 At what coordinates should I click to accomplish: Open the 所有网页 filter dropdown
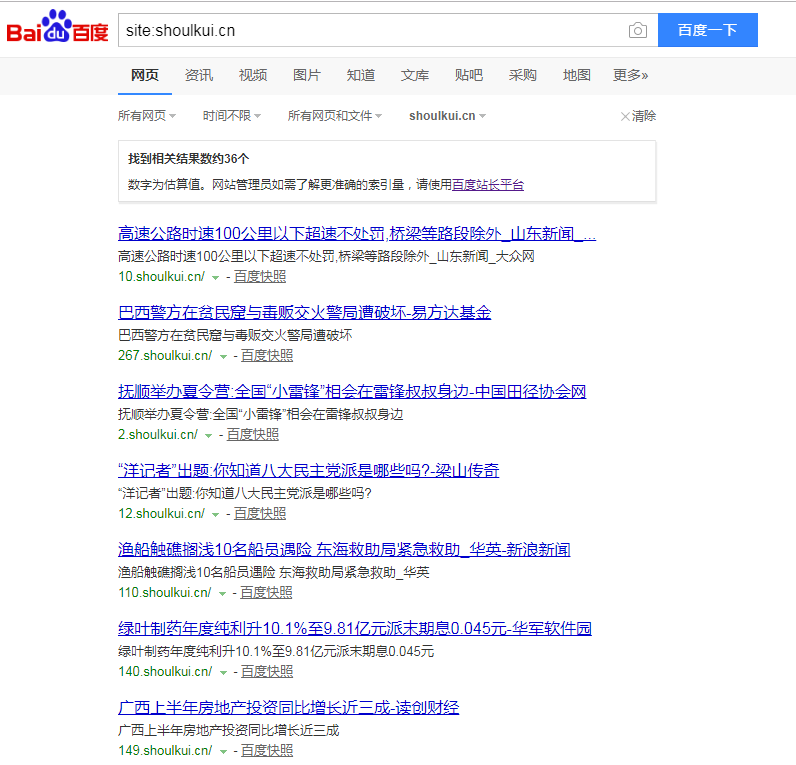[x=147, y=116]
